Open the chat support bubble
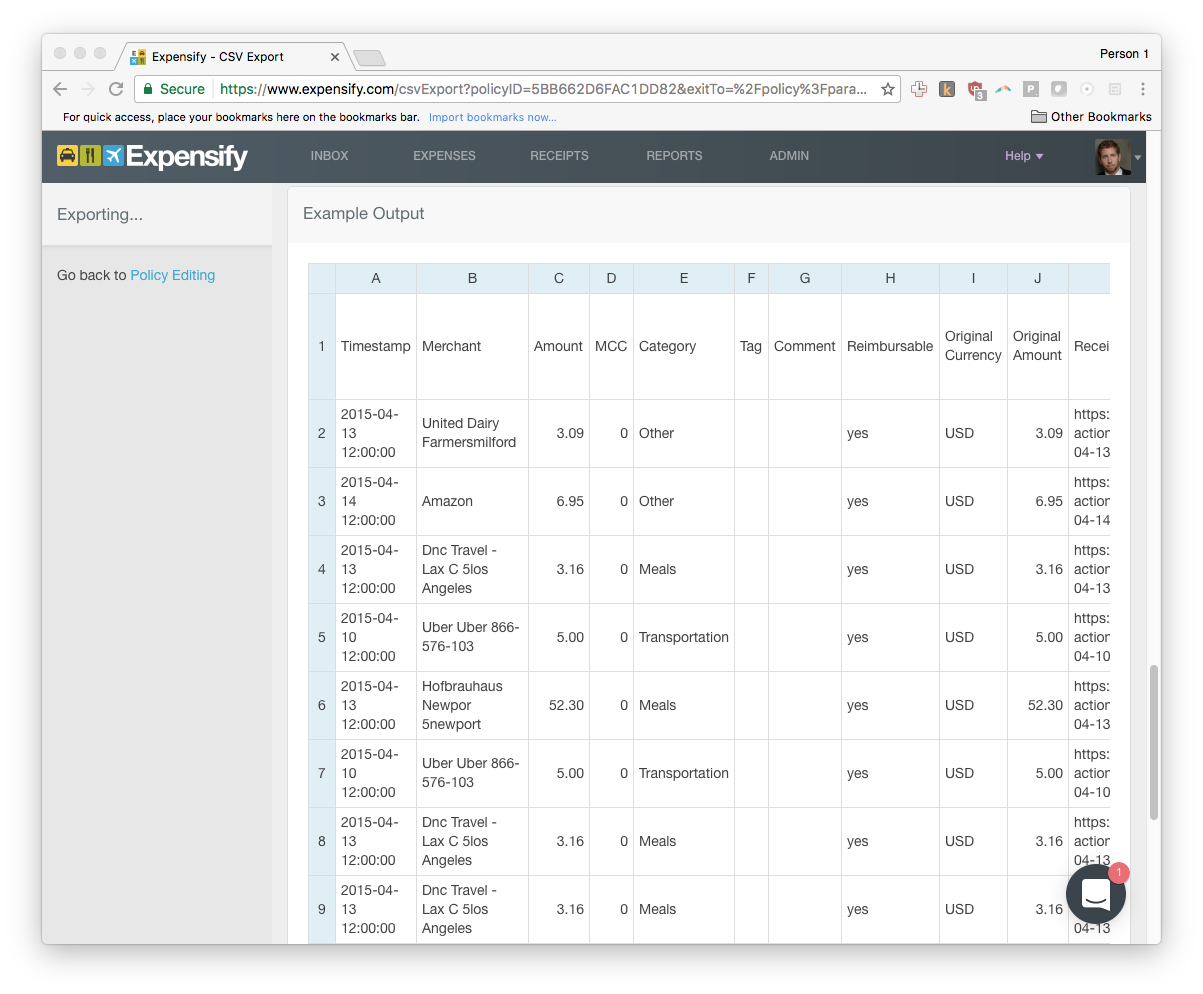This screenshot has width=1203, height=994. click(x=1095, y=894)
